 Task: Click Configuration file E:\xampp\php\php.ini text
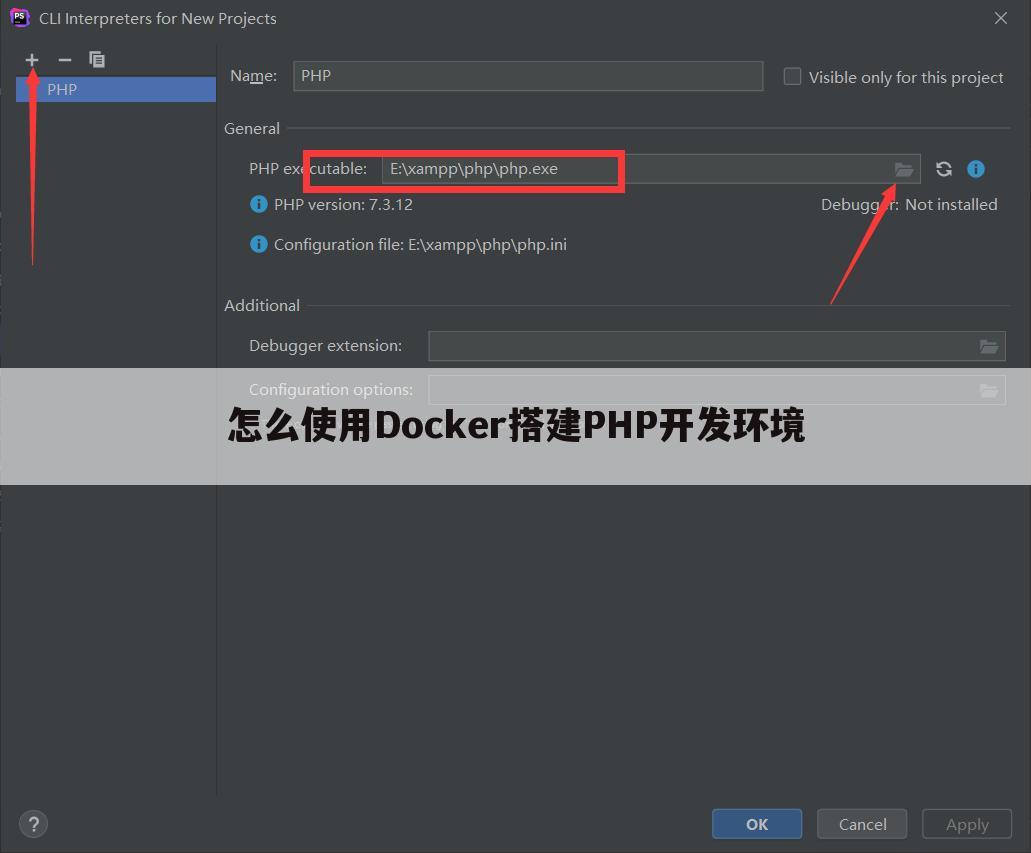(x=420, y=245)
